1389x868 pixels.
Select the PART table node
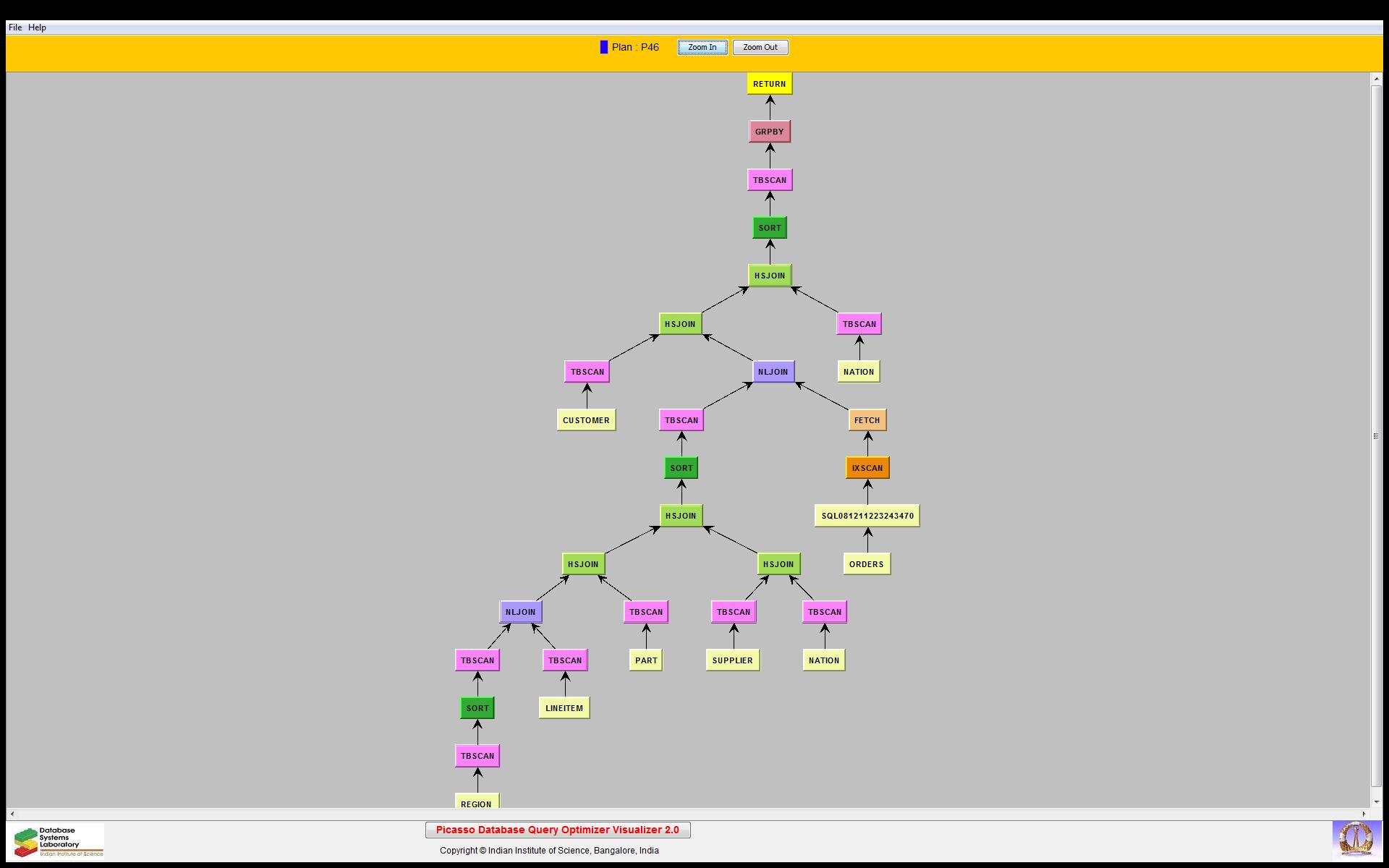pyautogui.click(x=645, y=660)
